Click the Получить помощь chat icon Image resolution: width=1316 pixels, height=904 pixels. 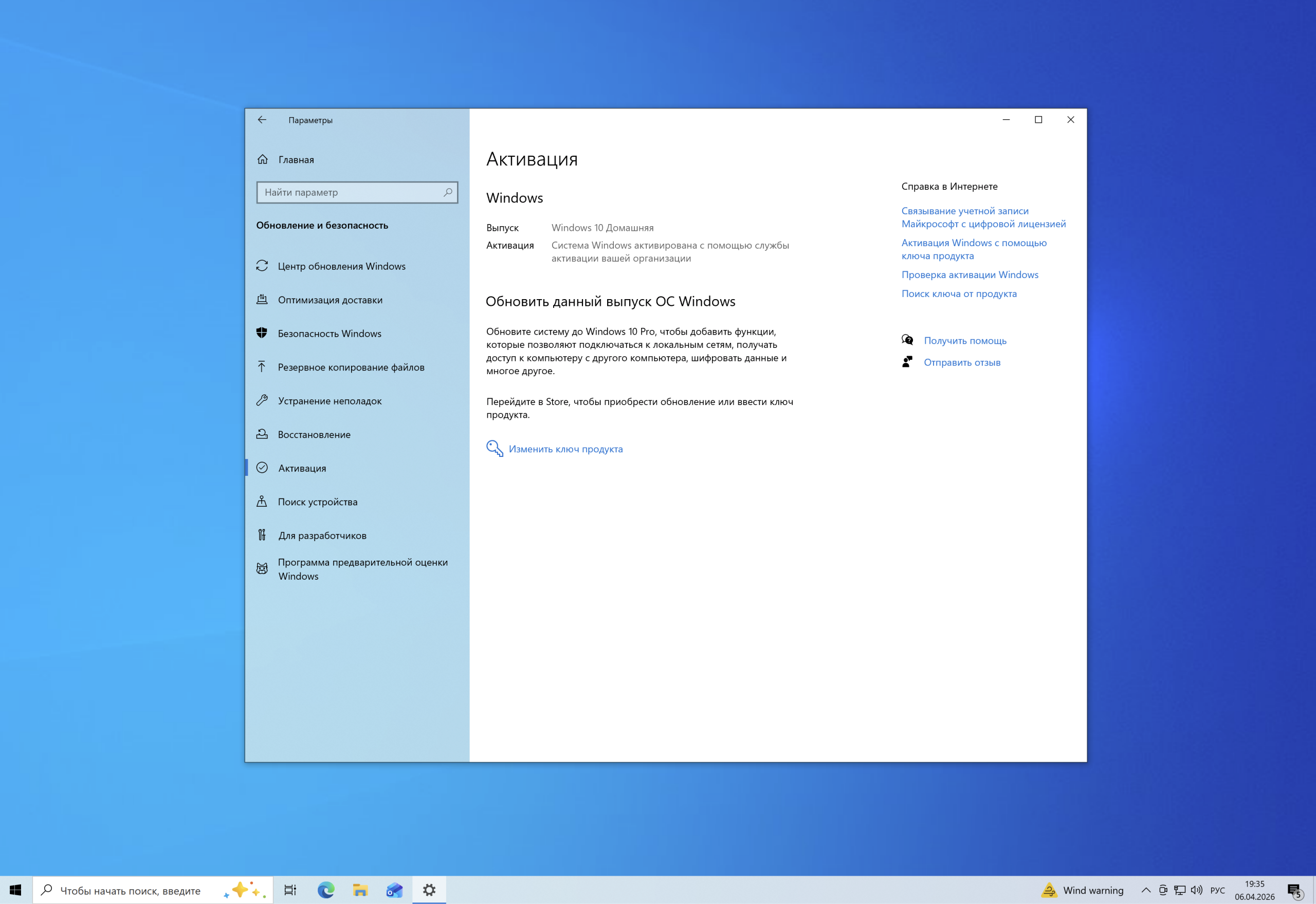point(907,340)
